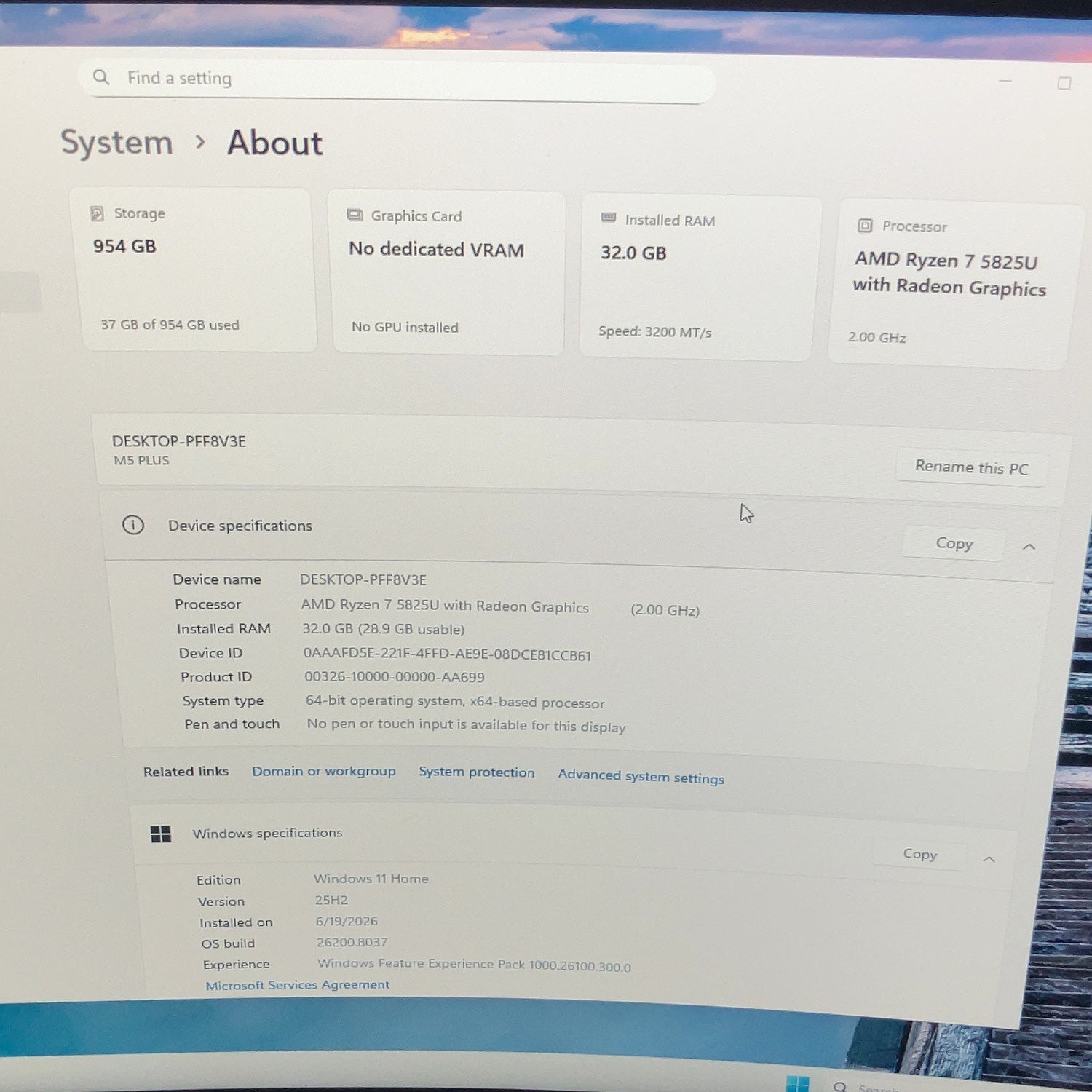This screenshot has width=1092, height=1092.
Task: Click the Speed: 3200 MT/s text
Action: (655, 332)
